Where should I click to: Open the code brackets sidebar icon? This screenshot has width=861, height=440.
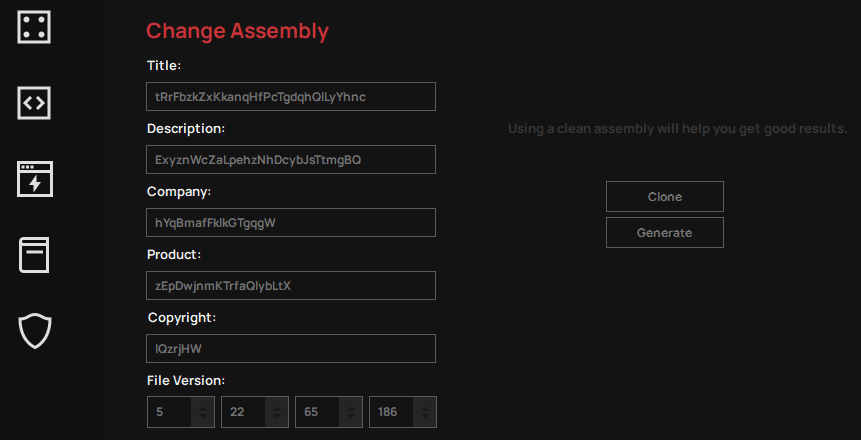tap(34, 102)
